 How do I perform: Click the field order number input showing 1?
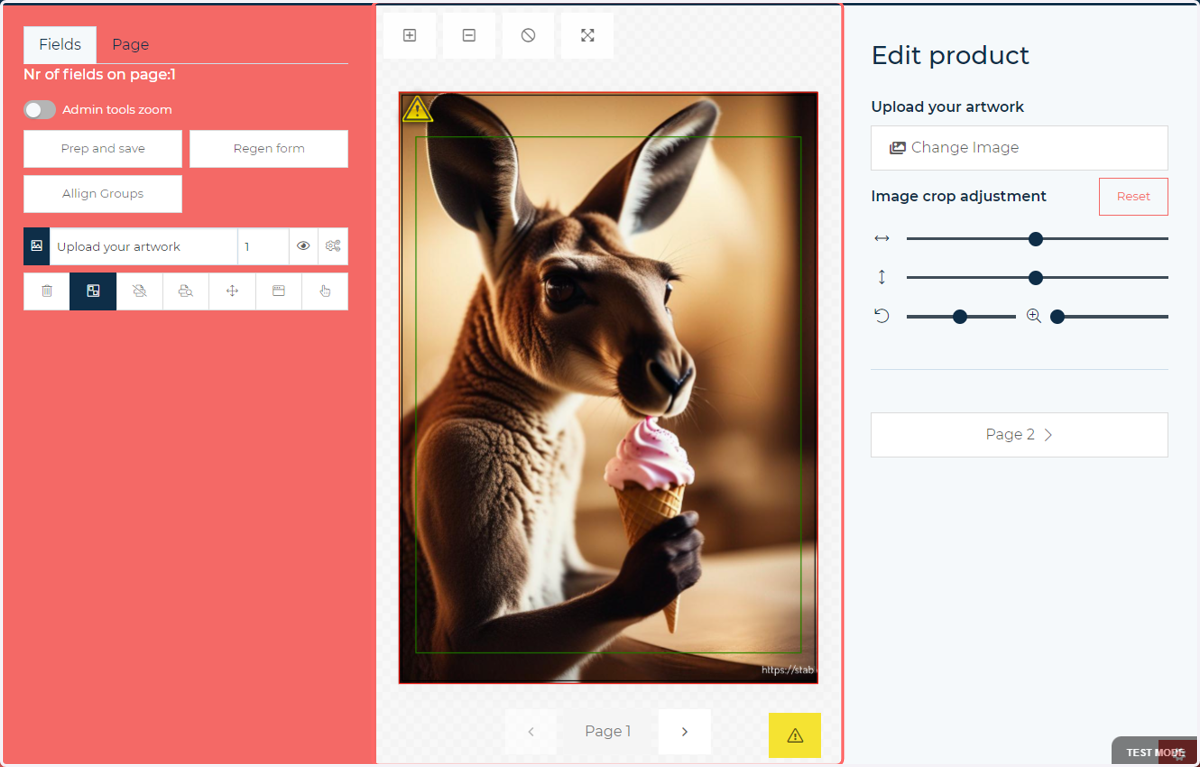tap(263, 246)
